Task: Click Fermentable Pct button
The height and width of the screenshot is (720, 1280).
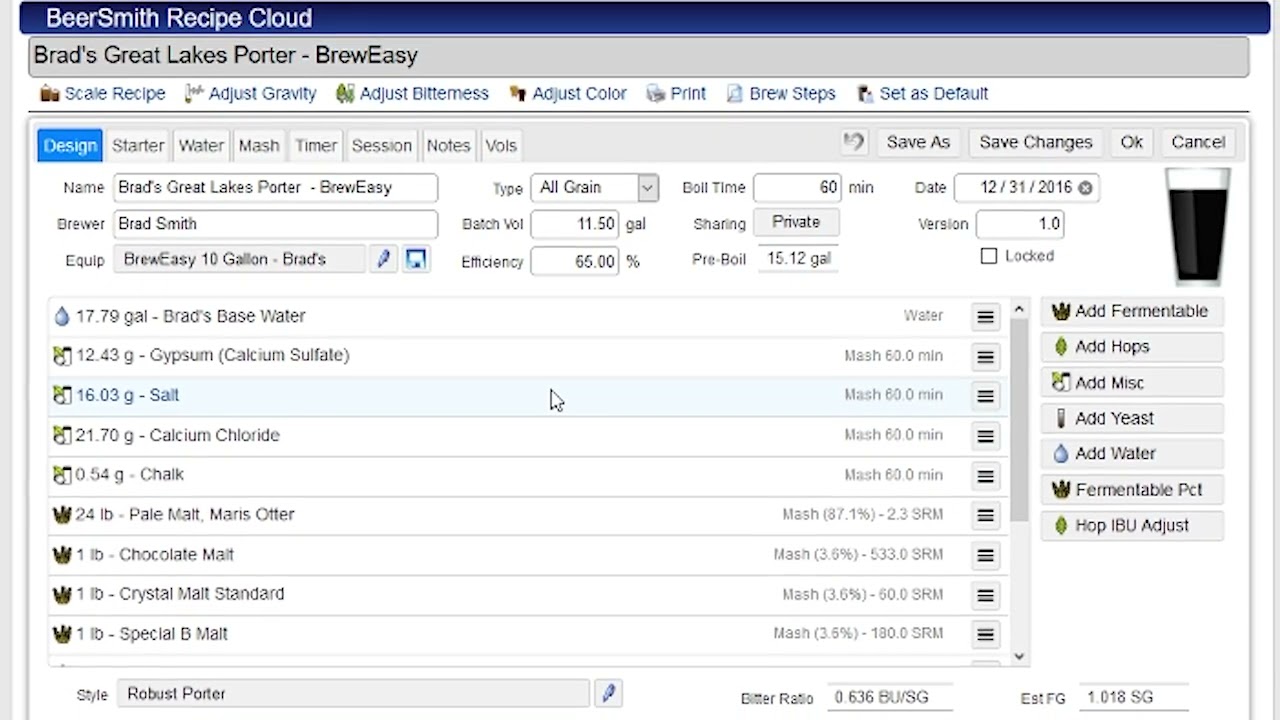Action: click(1131, 490)
